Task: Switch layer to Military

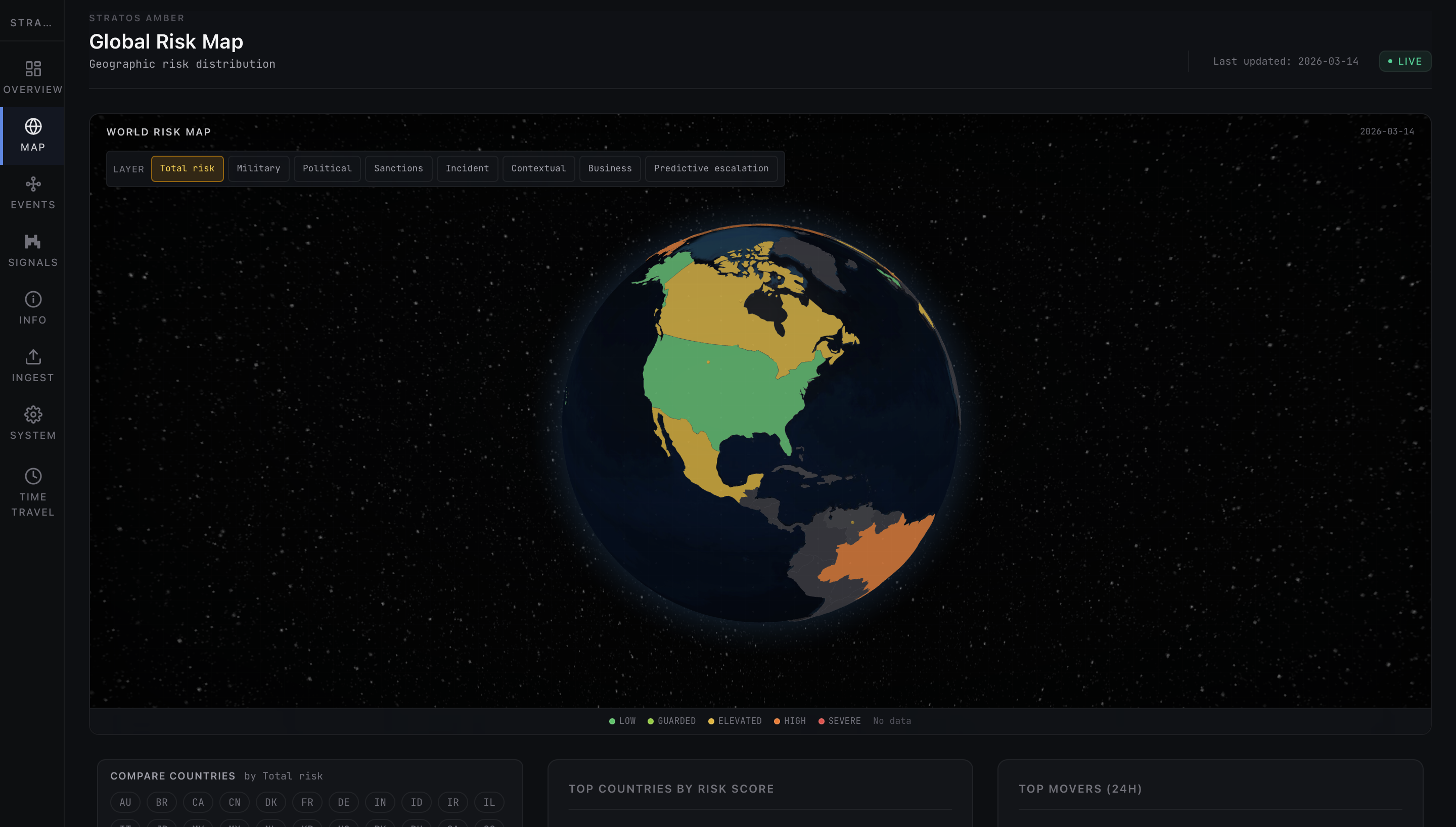Action: pyautogui.click(x=258, y=169)
